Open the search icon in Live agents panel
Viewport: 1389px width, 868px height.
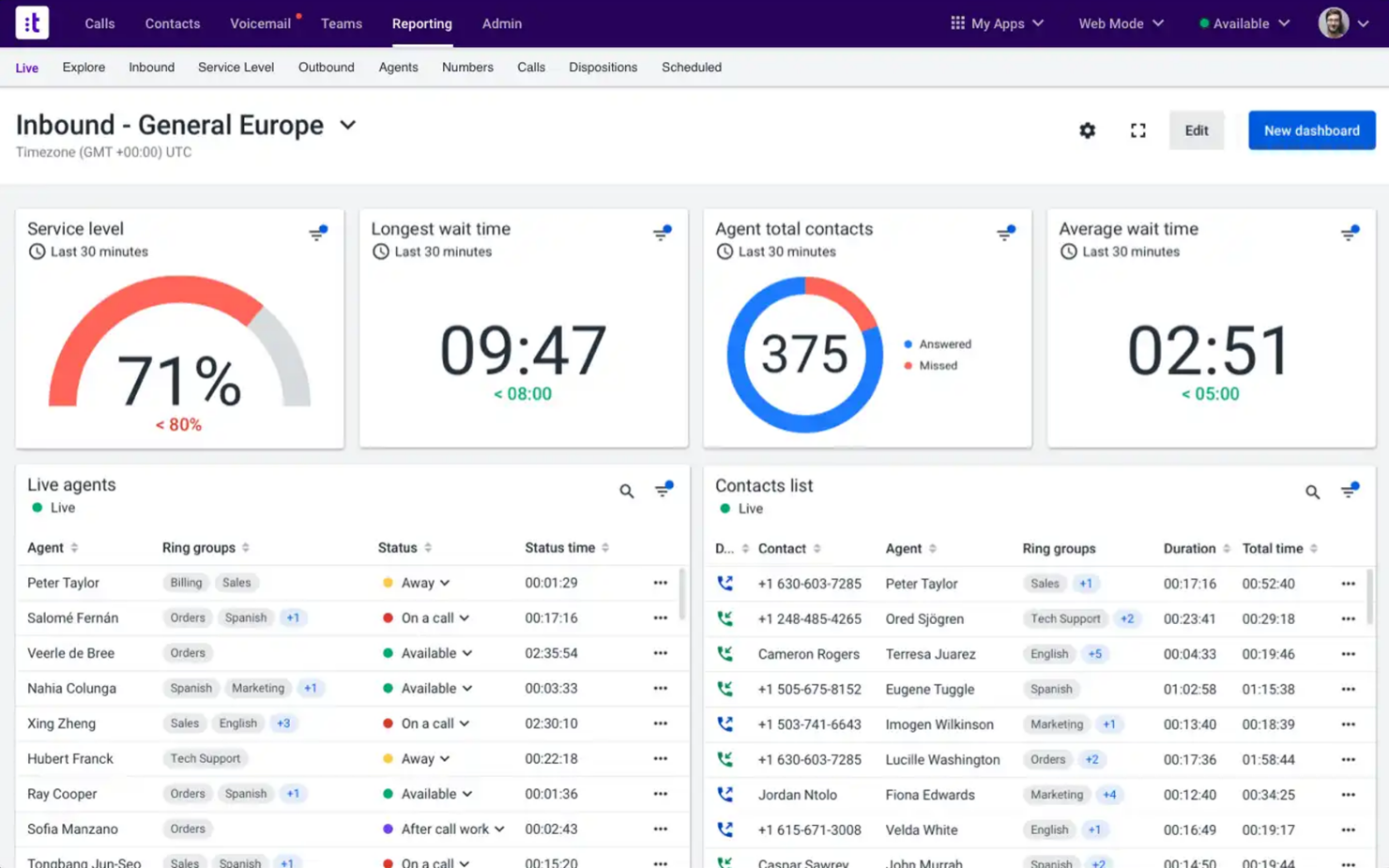pos(626,491)
